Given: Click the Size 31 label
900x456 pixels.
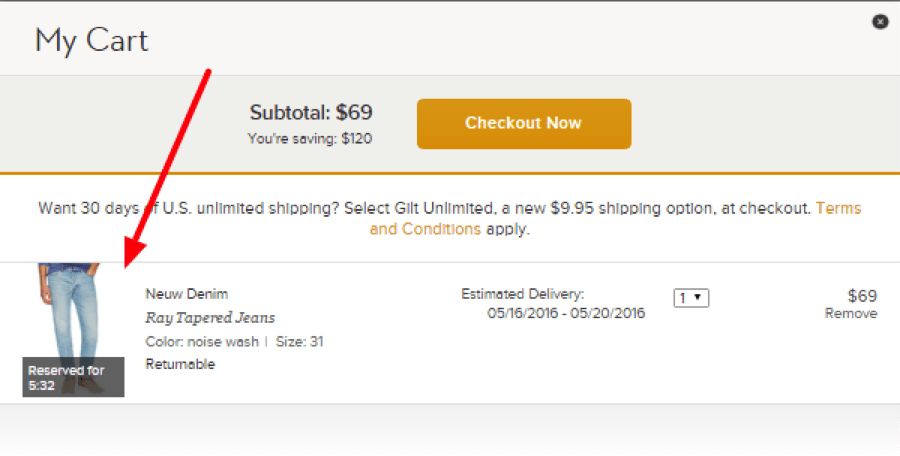Looking at the screenshot, I should [x=299, y=342].
